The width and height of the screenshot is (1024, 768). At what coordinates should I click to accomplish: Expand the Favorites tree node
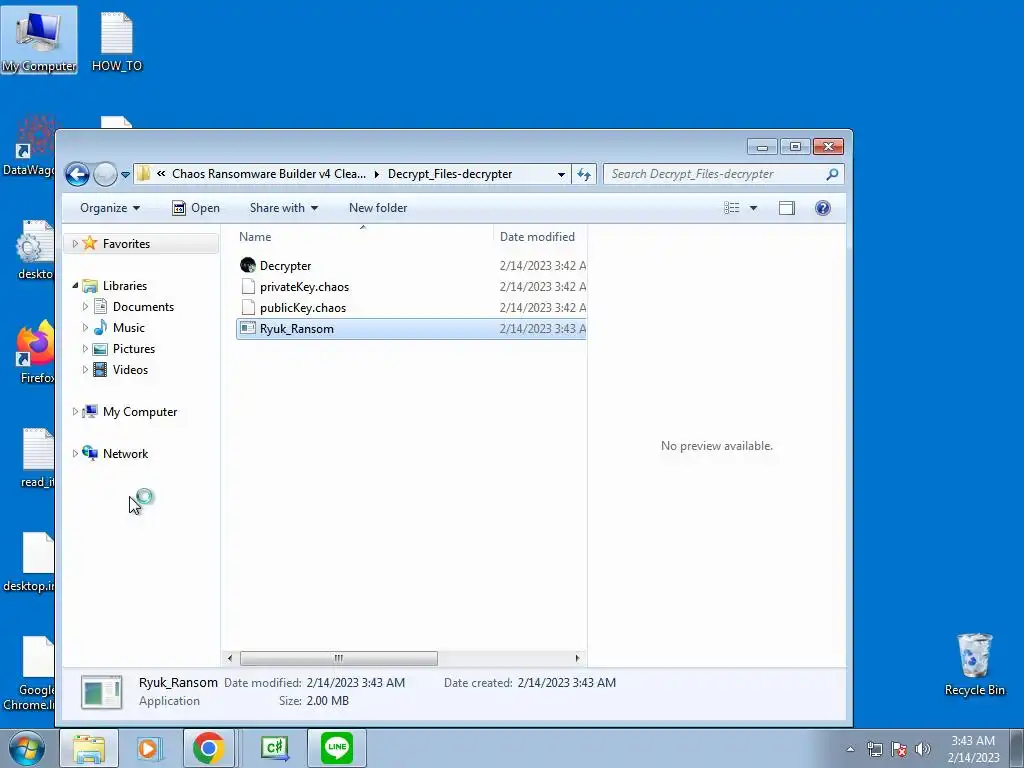(75, 244)
